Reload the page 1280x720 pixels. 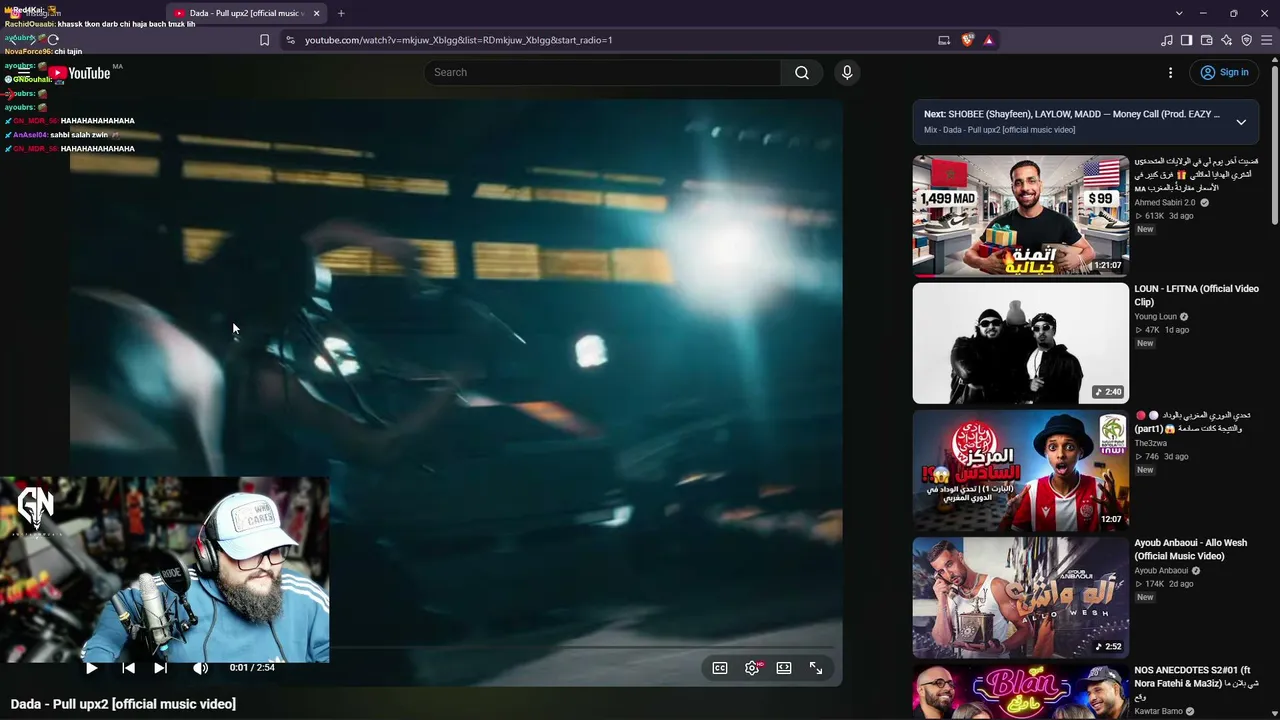coord(53,40)
